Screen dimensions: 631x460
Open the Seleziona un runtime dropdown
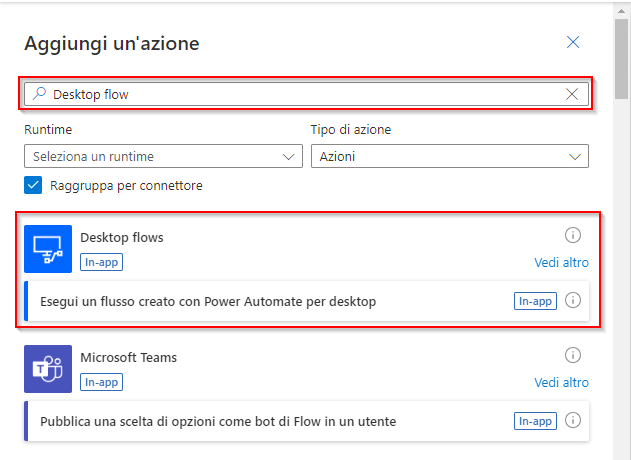tap(163, 156)
